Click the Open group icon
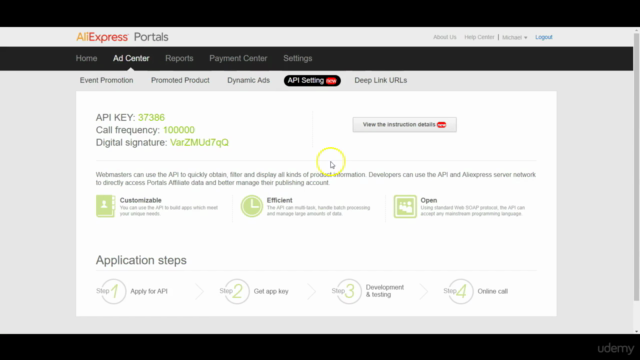This screenshot has width=640, height=360. [405, 206]
